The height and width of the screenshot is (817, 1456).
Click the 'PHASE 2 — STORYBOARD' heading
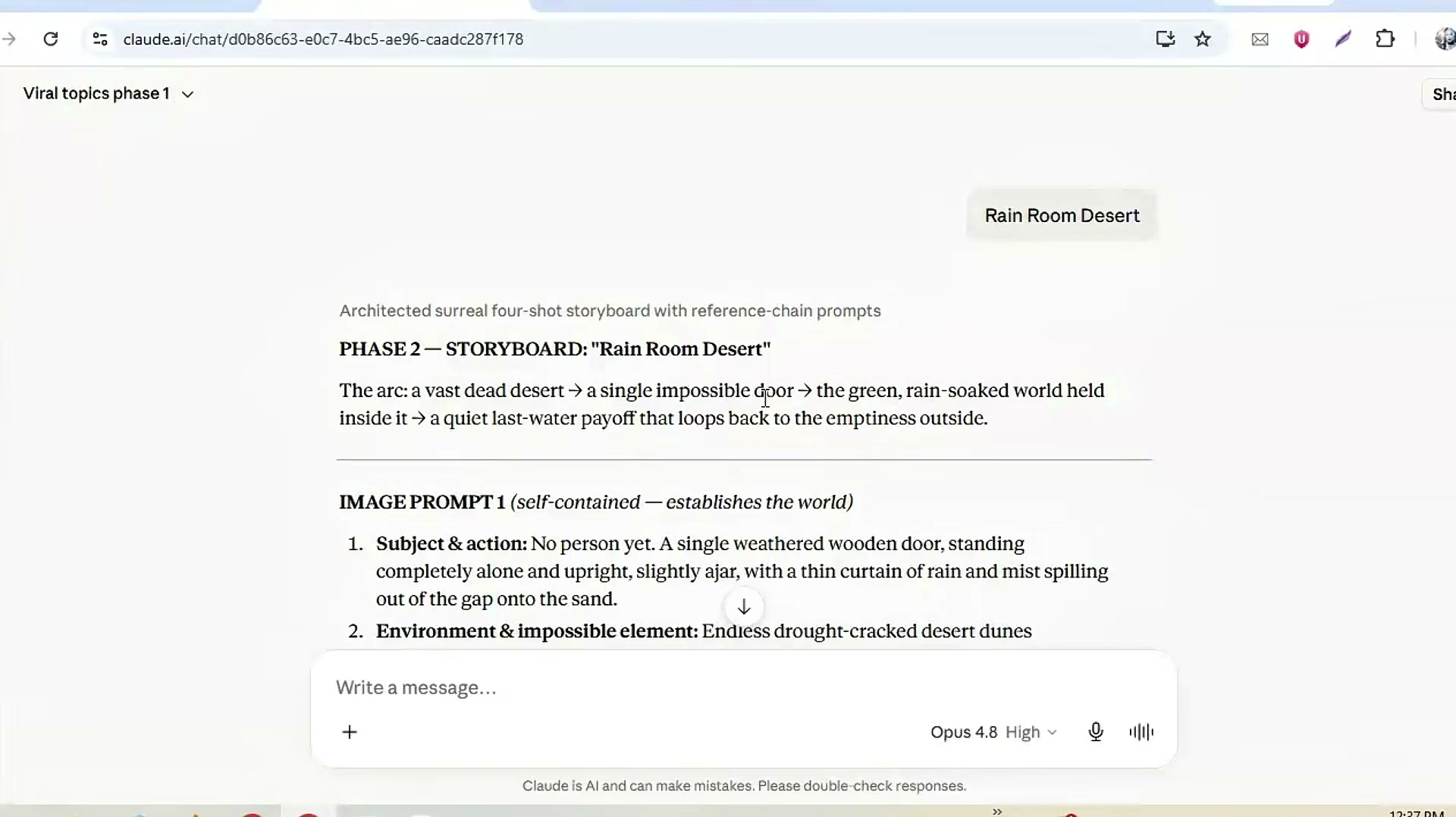pos(554,349)
